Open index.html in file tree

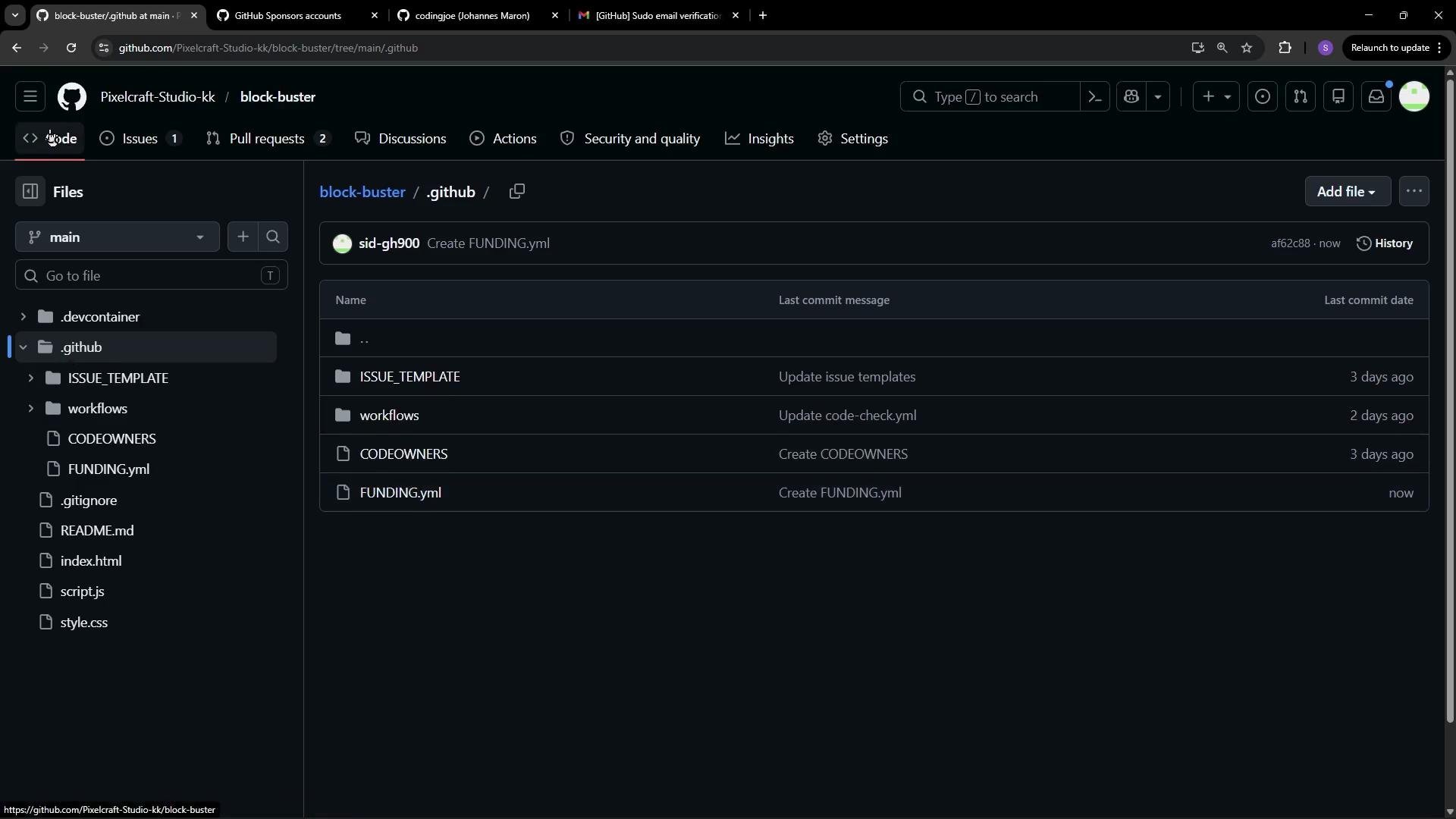click(91, 561)
